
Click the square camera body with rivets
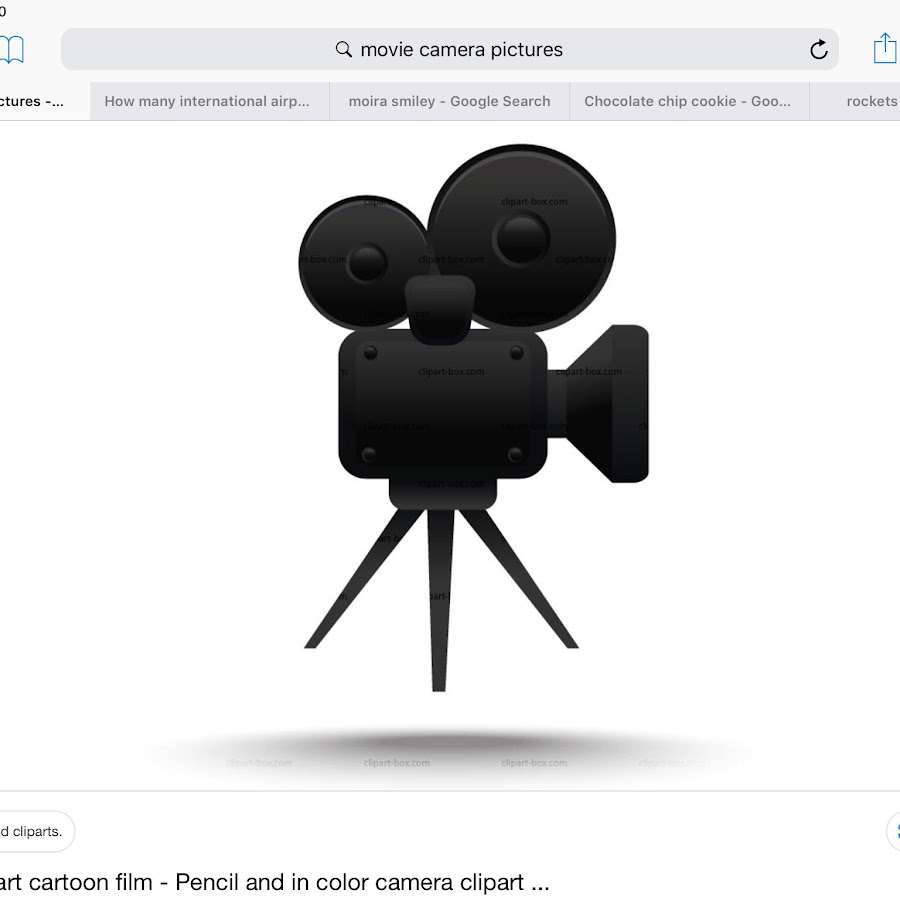point(443,404)
